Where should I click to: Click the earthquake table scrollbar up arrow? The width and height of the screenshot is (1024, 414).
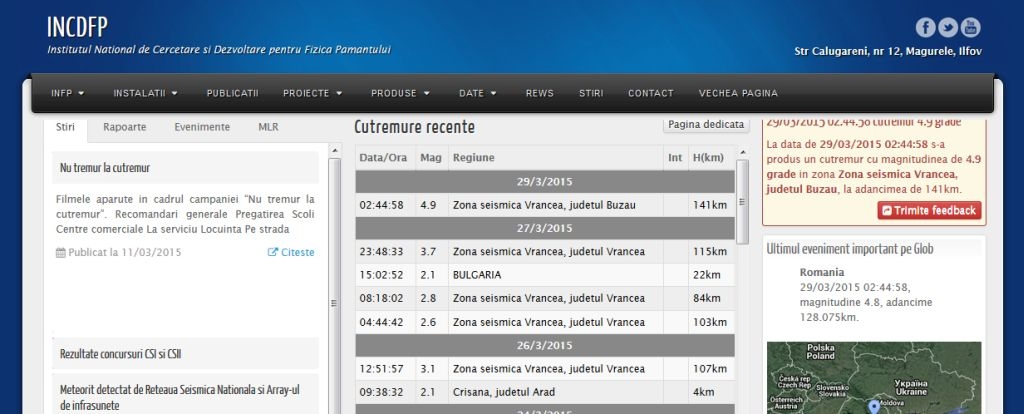[742, 152]
